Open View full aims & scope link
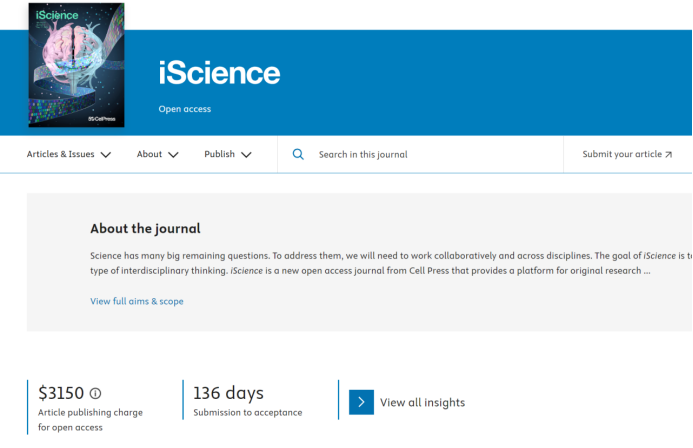The image size is (693, 448). click(x=137, y=301)
